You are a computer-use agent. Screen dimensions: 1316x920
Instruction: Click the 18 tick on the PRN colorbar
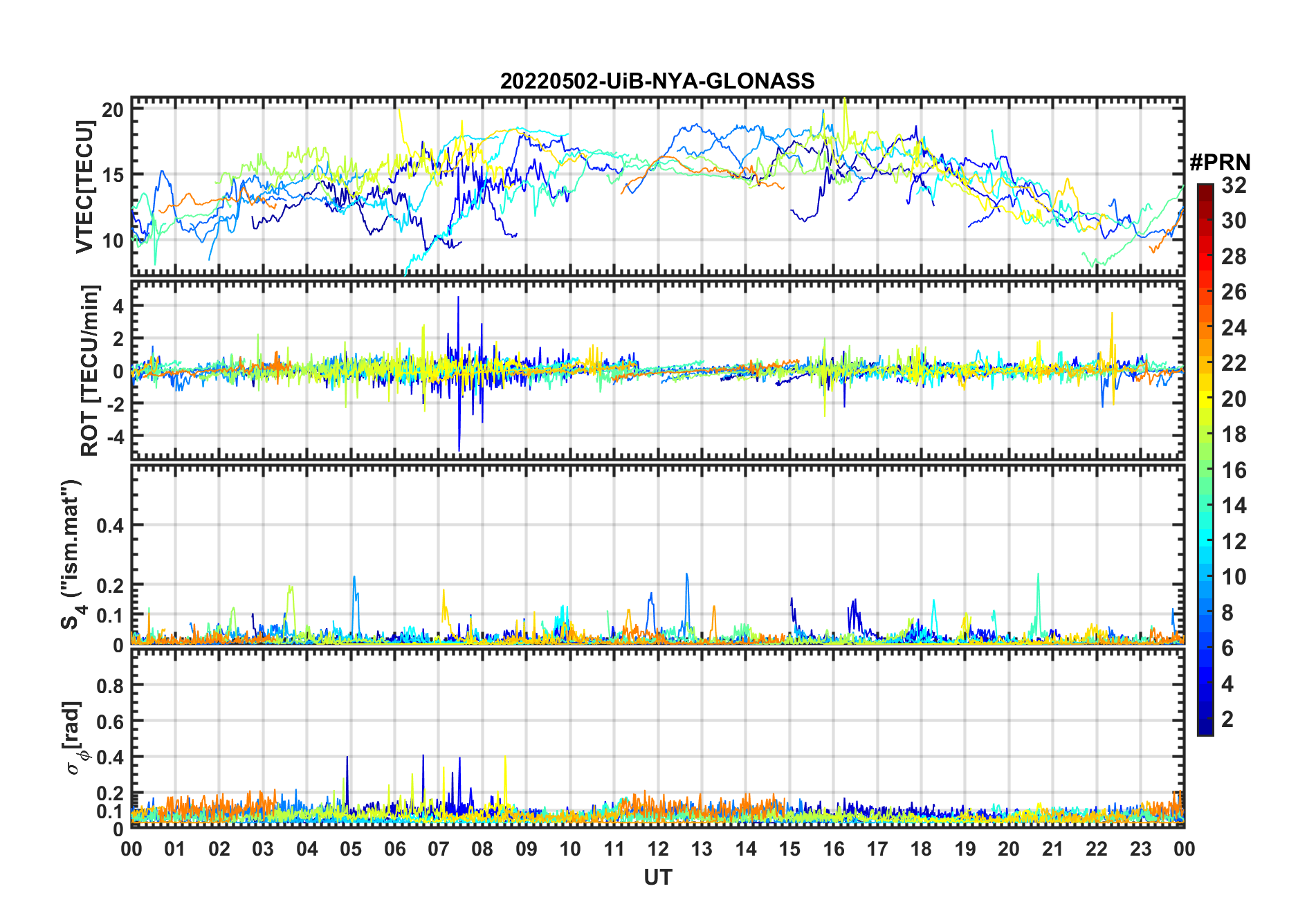(x=1234, y=434)
